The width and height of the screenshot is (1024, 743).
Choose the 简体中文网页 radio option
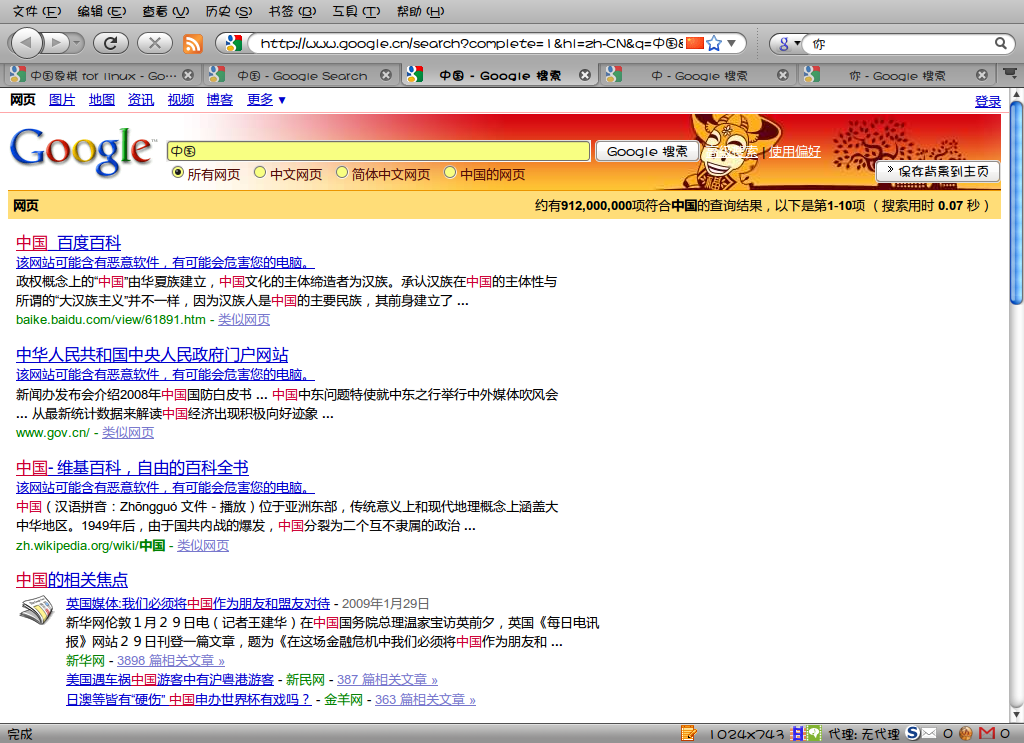(342, 172)
